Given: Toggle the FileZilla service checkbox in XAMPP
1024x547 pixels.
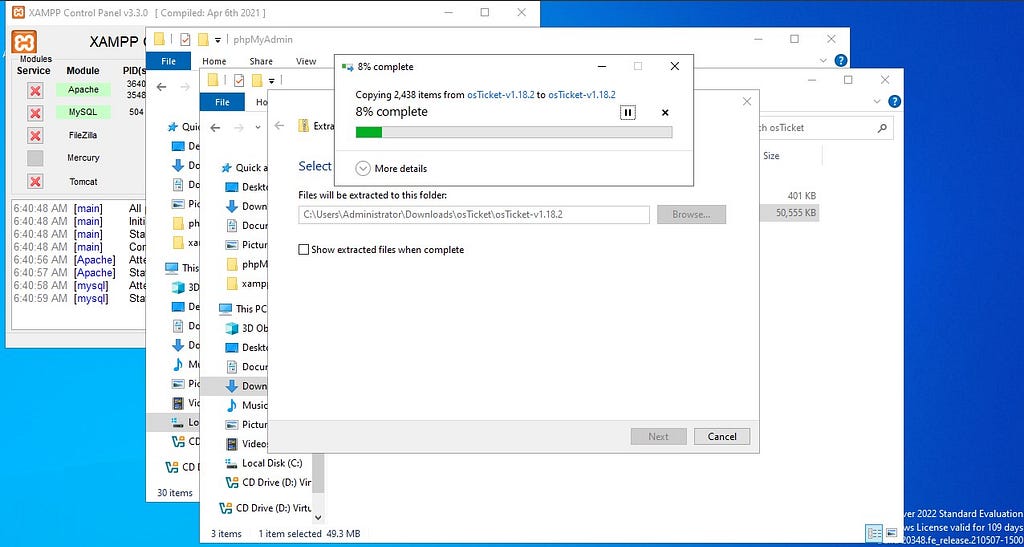Looking at the screenshot, I should point(35,136).
